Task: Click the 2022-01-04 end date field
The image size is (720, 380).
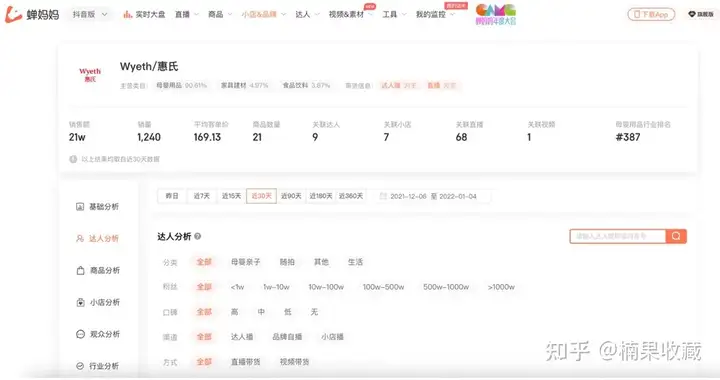Action: 458,196
